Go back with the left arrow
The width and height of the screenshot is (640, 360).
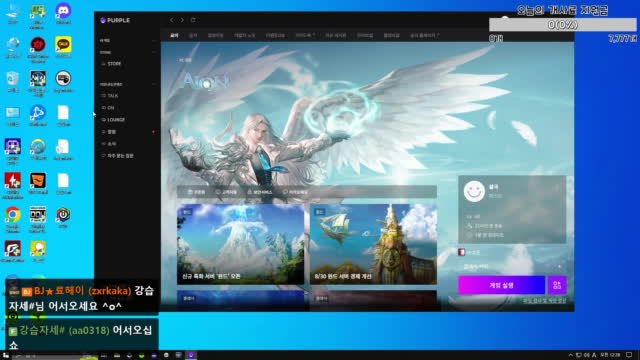171,20
